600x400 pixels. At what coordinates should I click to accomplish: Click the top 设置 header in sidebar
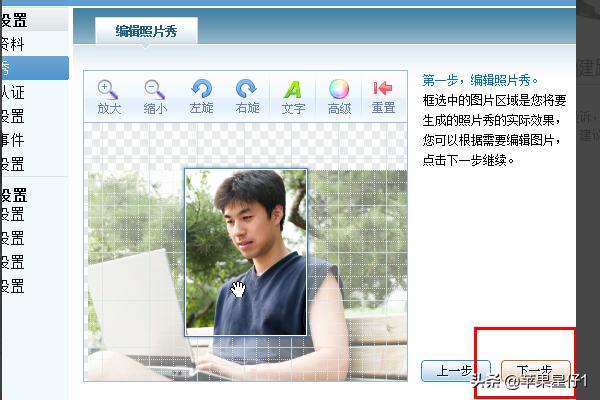point(14,20)
